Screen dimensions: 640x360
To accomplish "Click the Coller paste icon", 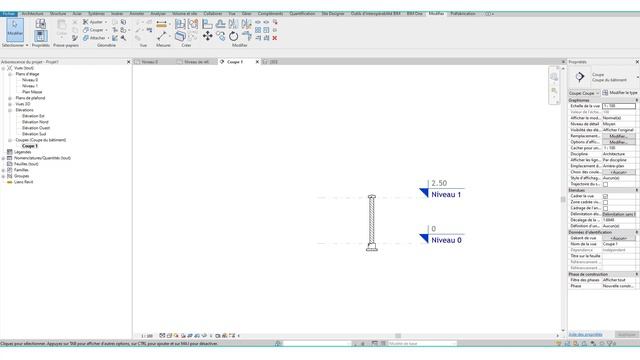I will pyautogui.click(x=62, y=27).
